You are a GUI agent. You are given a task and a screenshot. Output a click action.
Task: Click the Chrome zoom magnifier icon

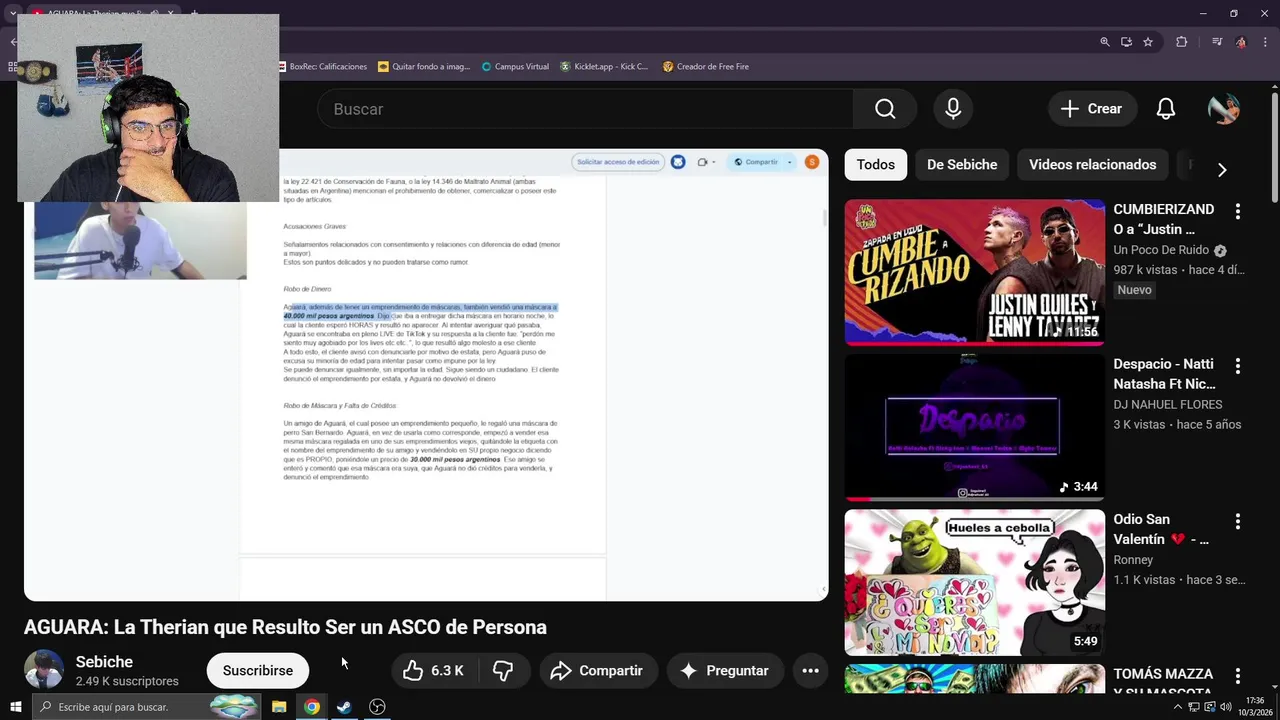[x=1105, y=42]
